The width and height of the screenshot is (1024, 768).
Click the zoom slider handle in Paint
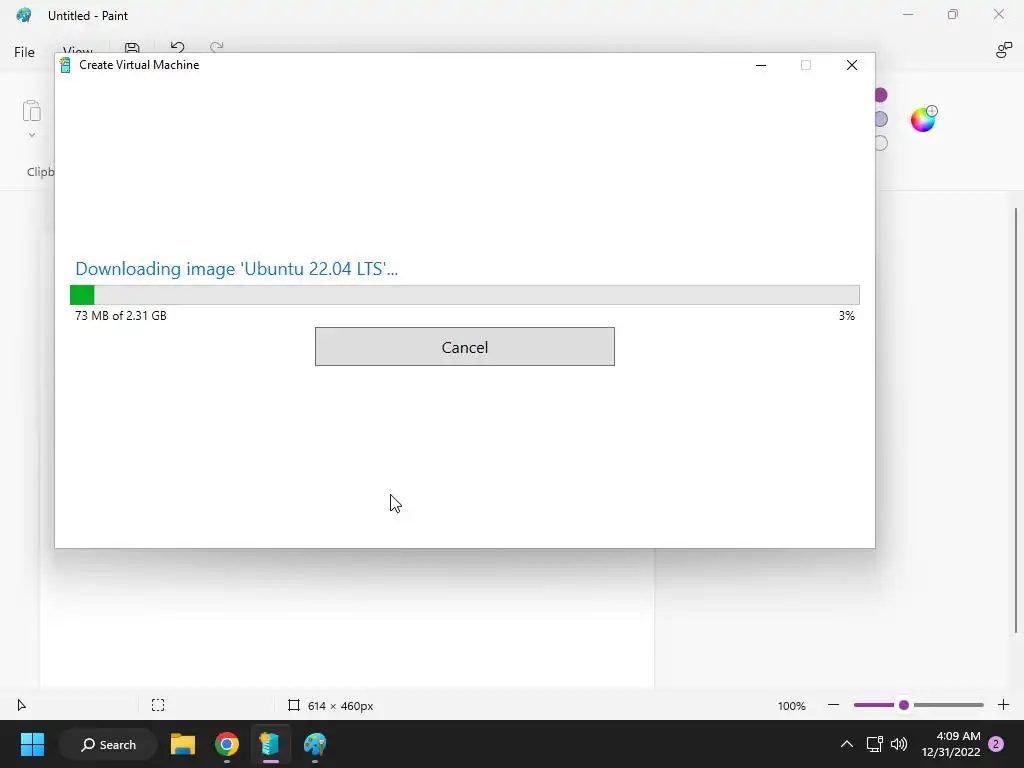(904, 705)
